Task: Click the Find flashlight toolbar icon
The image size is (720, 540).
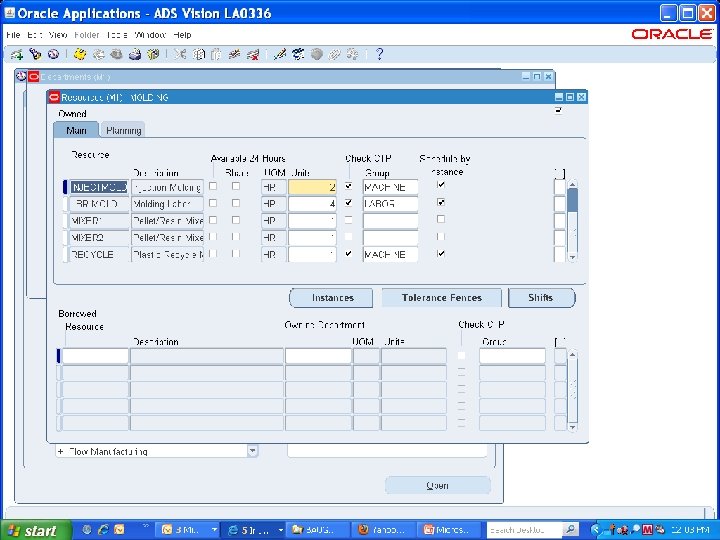Action: tap(35, 55)
